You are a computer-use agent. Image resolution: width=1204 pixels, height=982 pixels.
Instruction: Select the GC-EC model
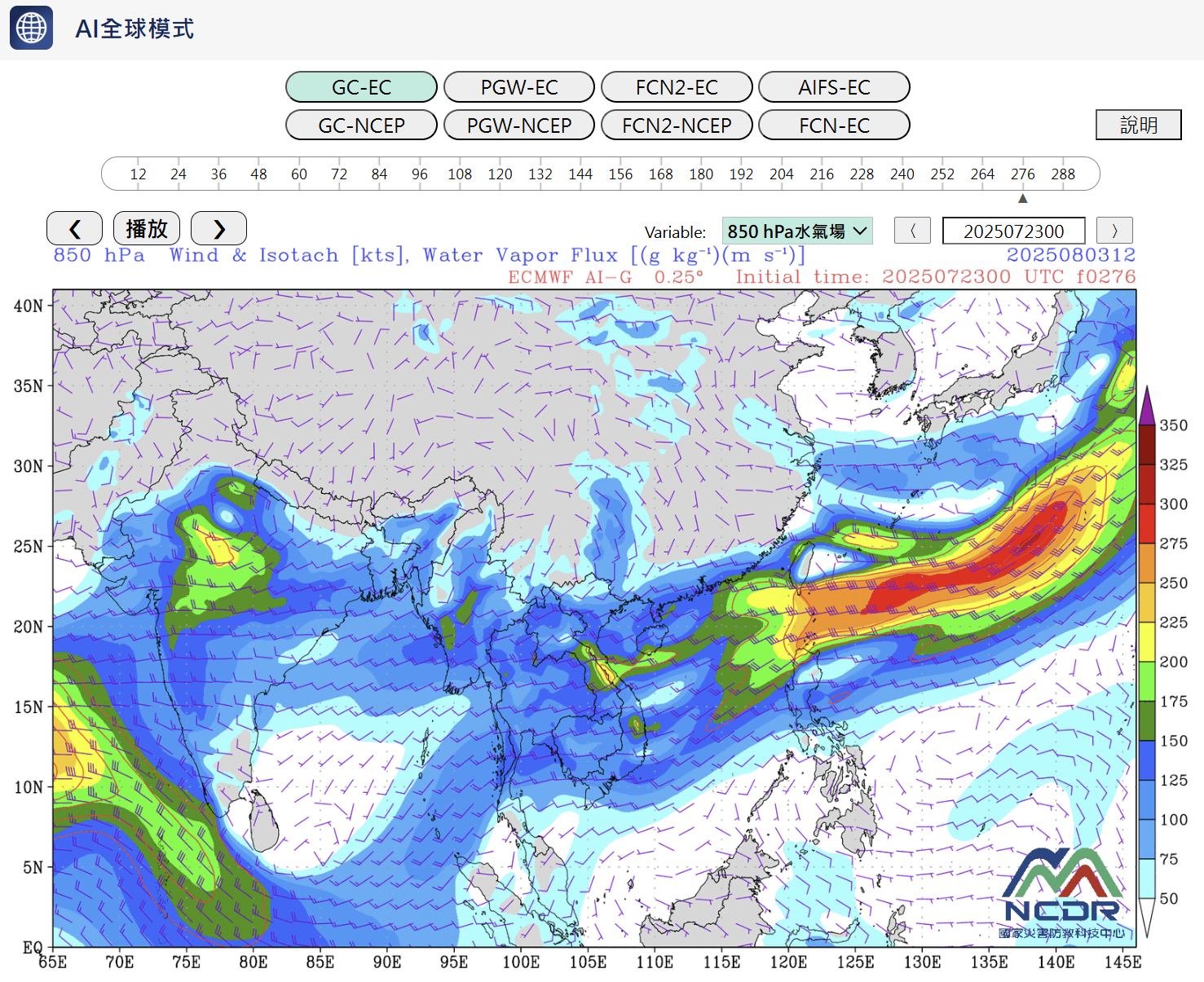pyautogui.click(x=361, y=87)
